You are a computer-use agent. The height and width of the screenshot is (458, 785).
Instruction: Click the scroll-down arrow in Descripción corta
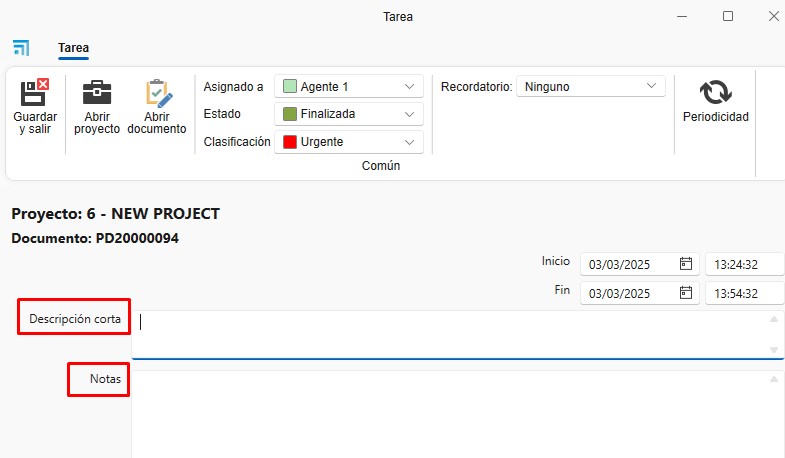[774, 350]
